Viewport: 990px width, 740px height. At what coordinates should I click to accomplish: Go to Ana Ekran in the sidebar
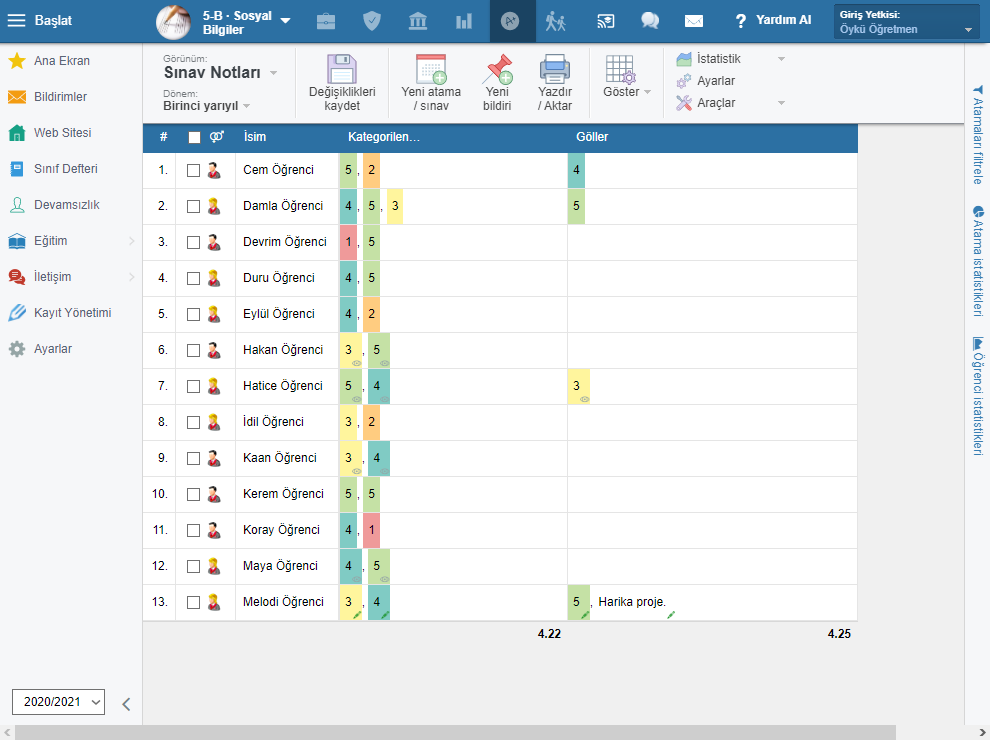pos(62,61)
